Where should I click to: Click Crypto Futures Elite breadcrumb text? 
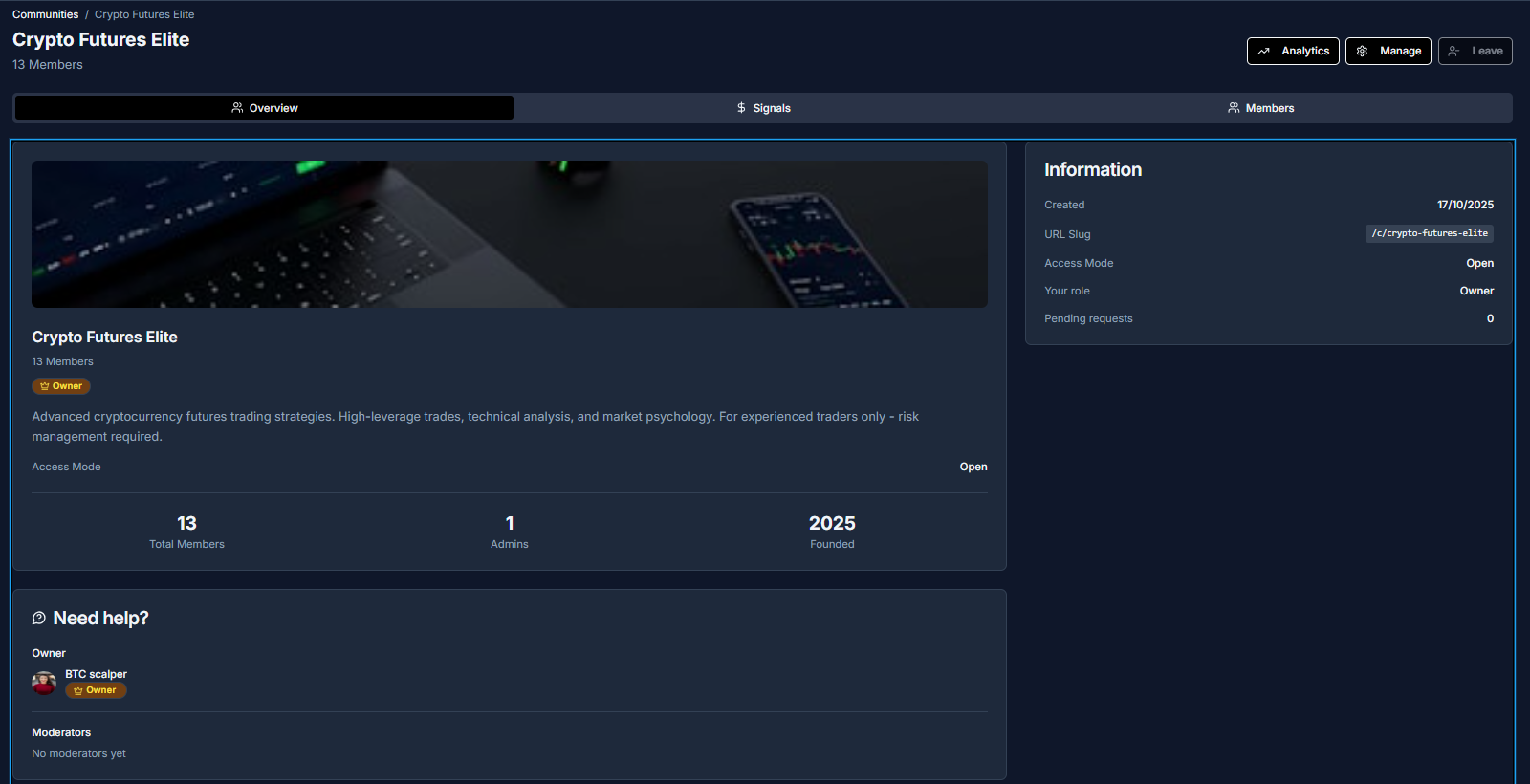coord(144,14)
